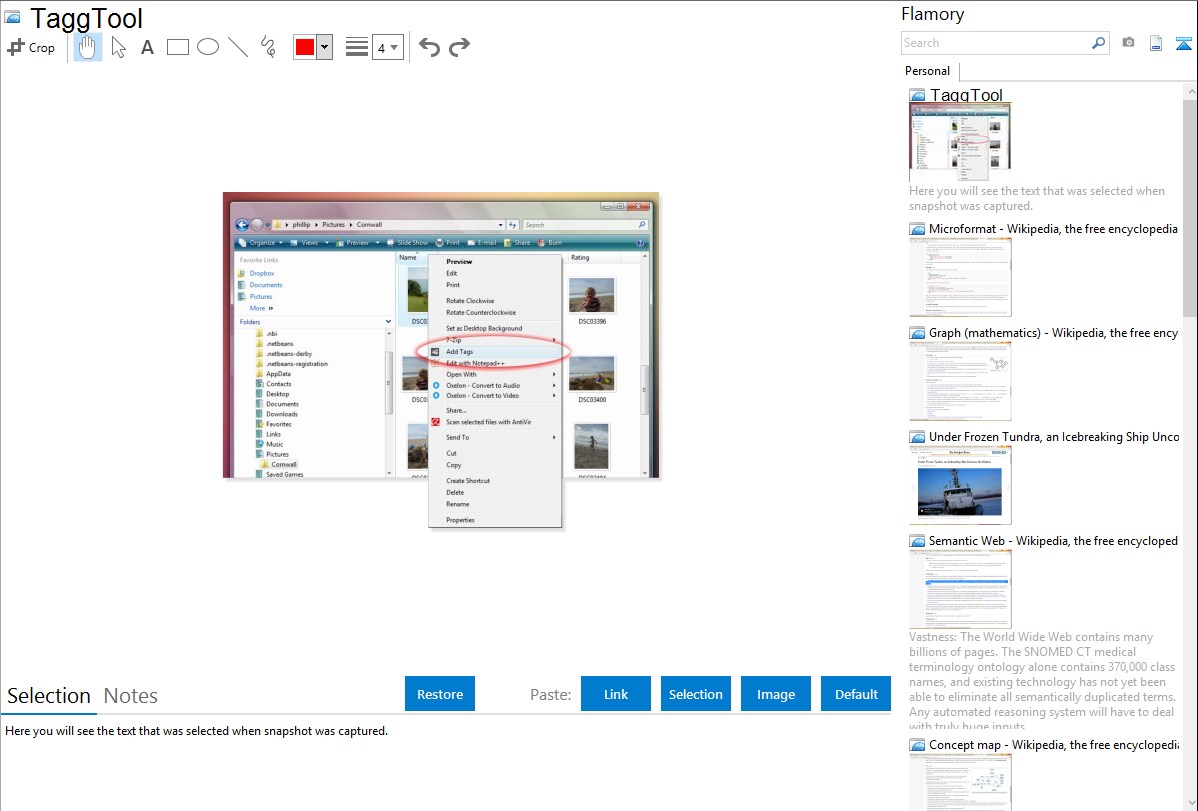
Task: Switch to the Notes tab
Action: pos(131,696)
